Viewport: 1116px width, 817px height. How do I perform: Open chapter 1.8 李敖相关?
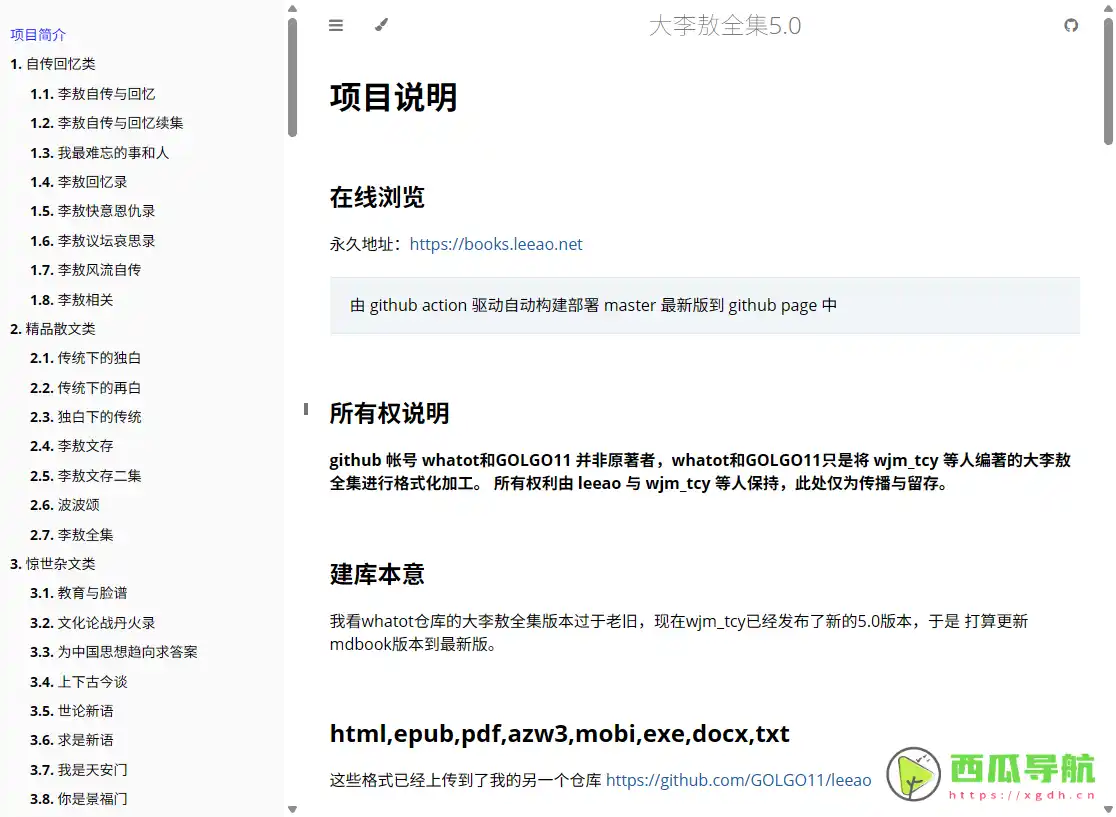click(x=71, y=299)
